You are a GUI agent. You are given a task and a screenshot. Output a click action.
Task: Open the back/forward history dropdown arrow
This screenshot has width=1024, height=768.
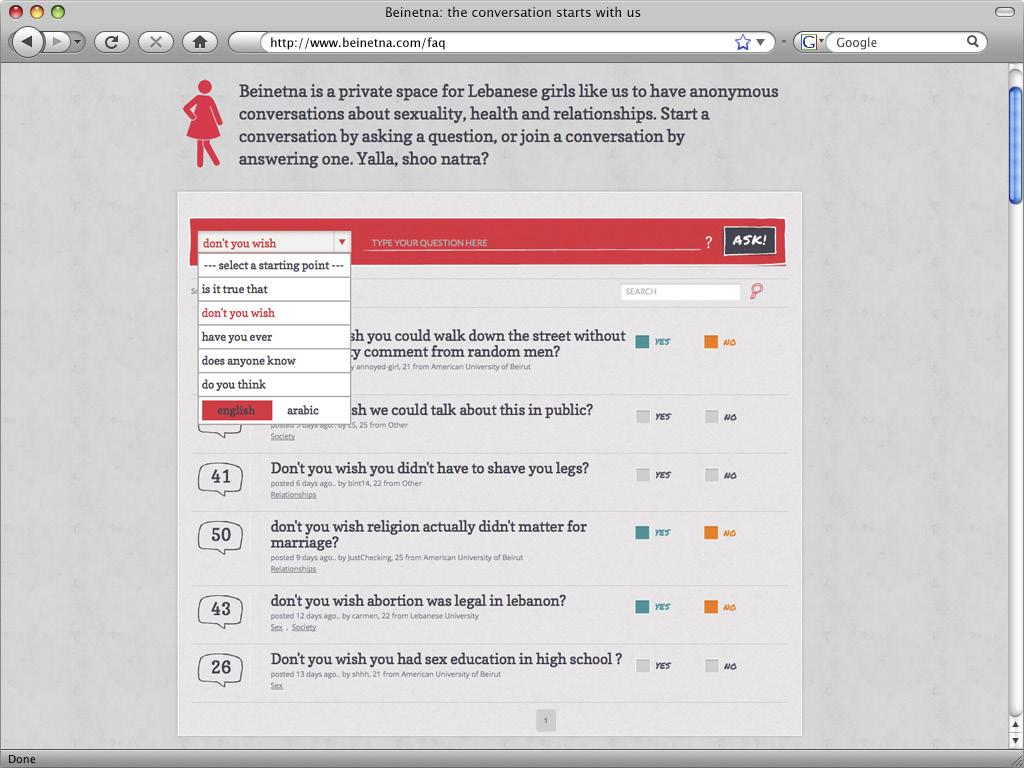point(78,42)
